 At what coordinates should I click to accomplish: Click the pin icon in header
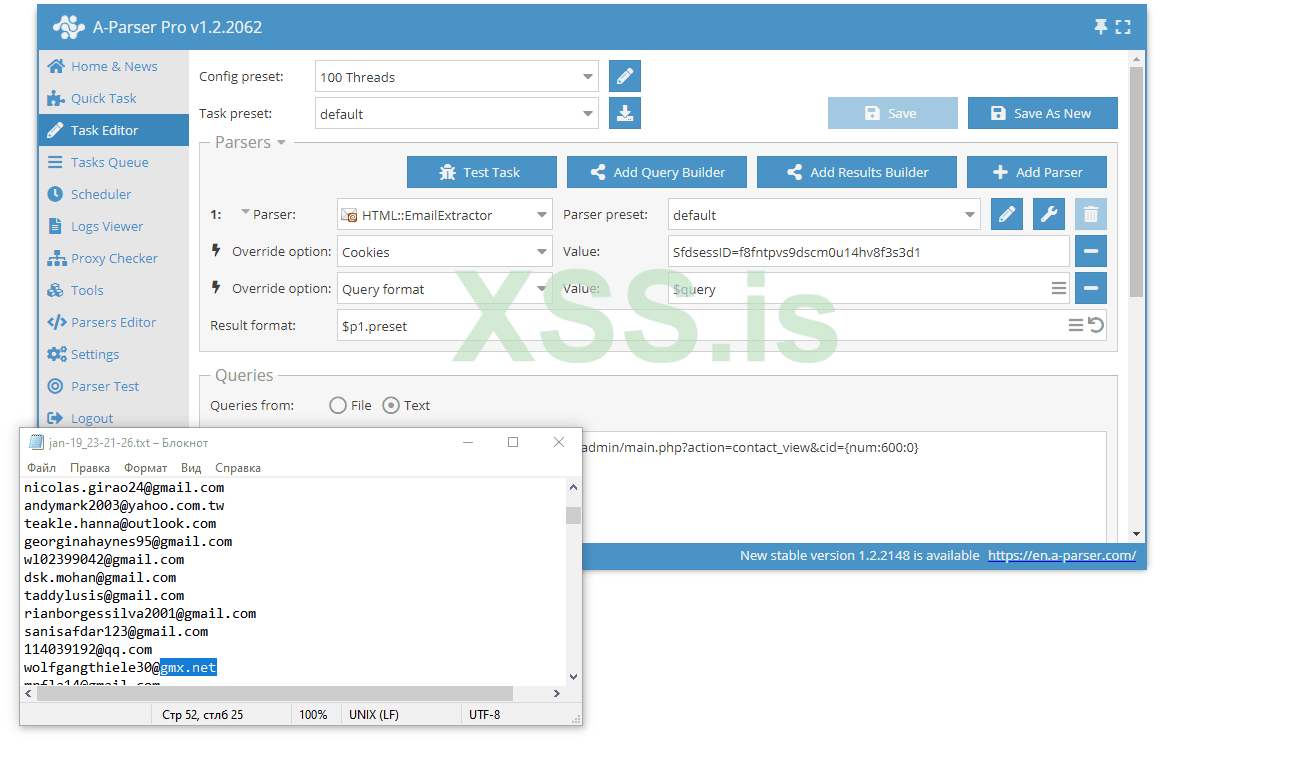1101,27
